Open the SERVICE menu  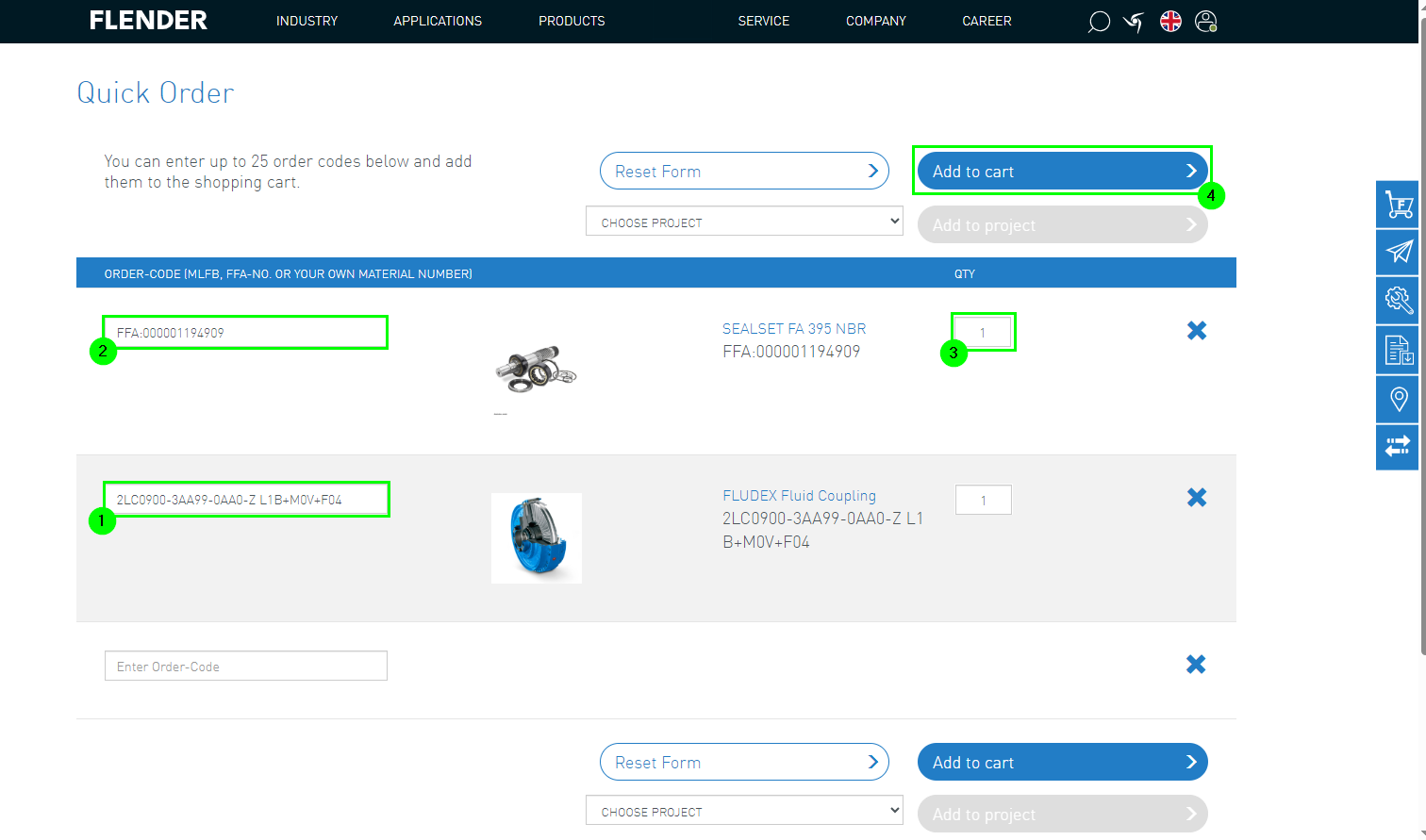[764, 21]
